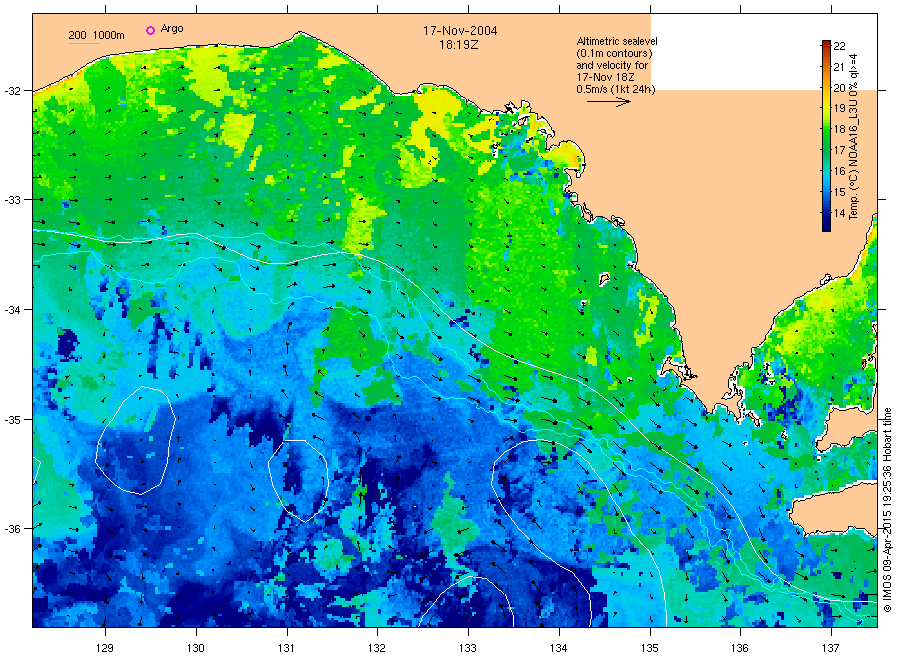Click the magenta Argo marker circle

click(x=150, y=30)
